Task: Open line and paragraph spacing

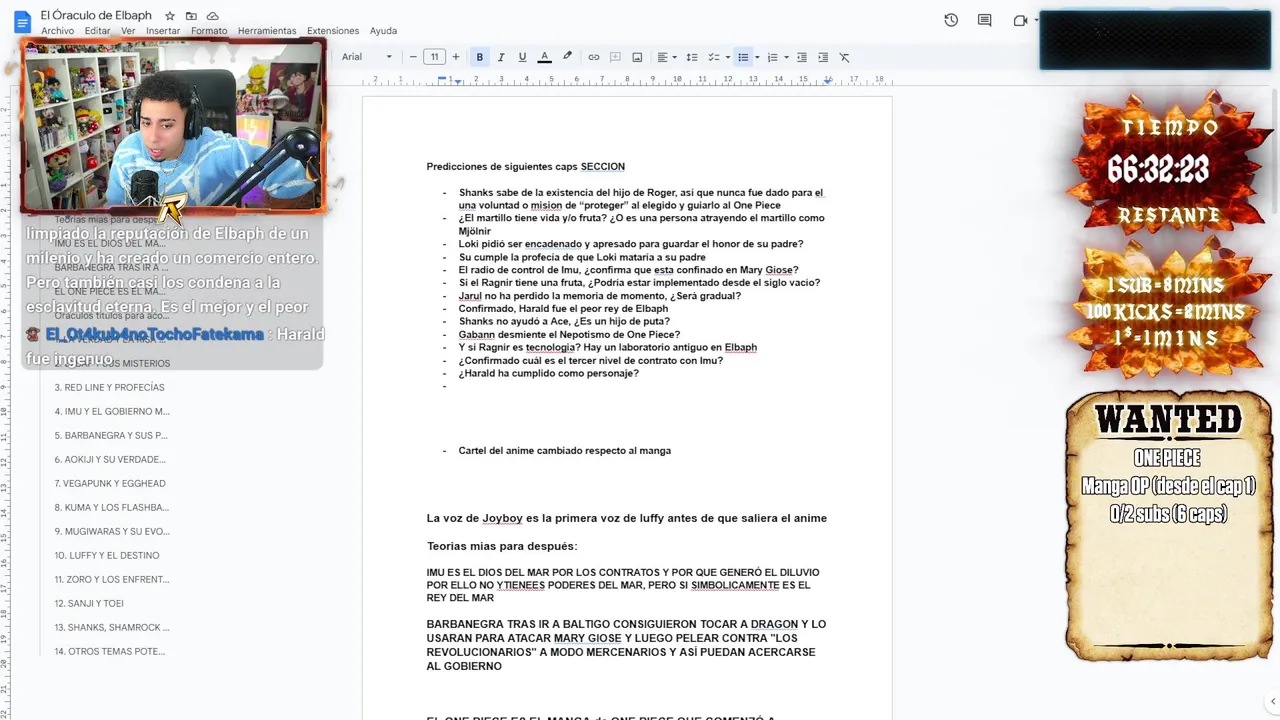Action: [691, 57]
